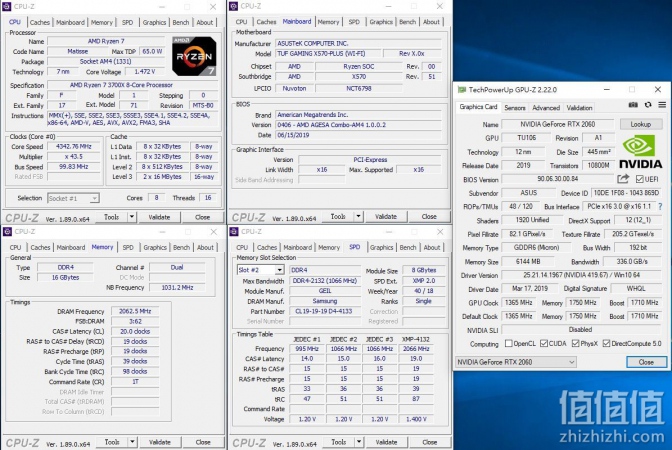Click the DRAM Frequency 2062.5 MHz field
The width and height of the screenshot is (672, 450).
pos(135,311)
